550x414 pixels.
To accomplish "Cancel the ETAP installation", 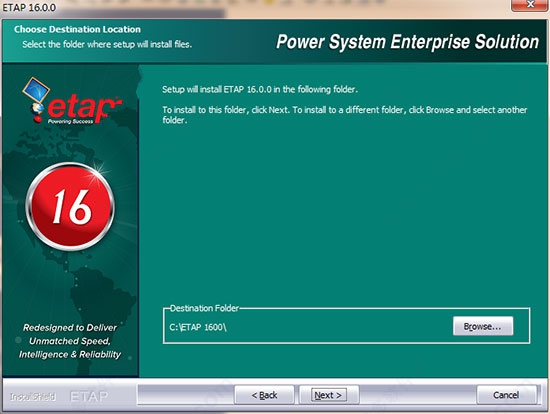I will [x=506, y=395].
